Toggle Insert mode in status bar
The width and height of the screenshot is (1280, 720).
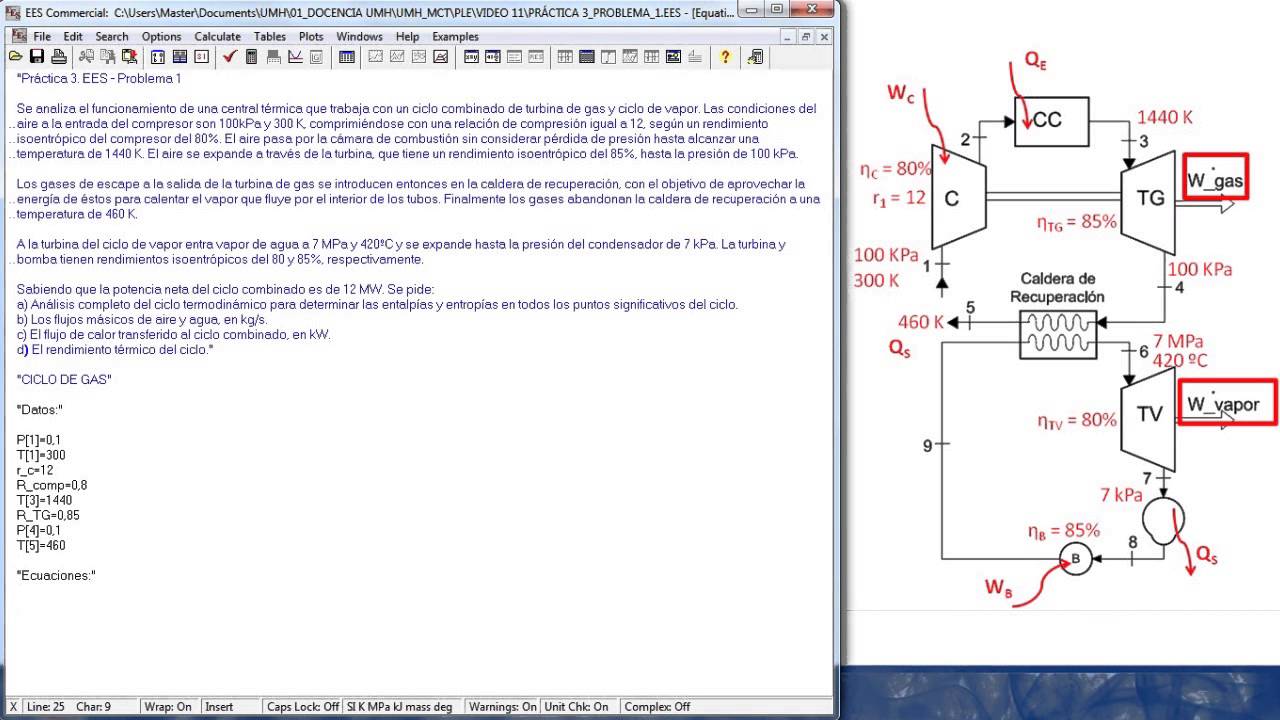coord(230,706)
